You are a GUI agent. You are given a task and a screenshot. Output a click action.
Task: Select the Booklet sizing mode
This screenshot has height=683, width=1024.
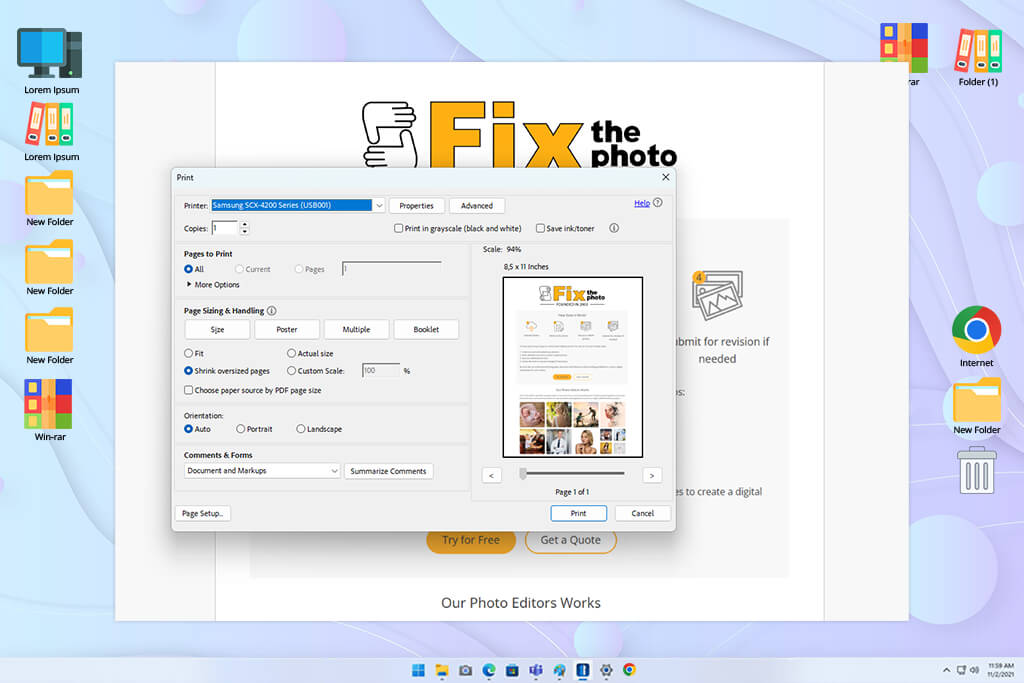click(x=426, y=330)
